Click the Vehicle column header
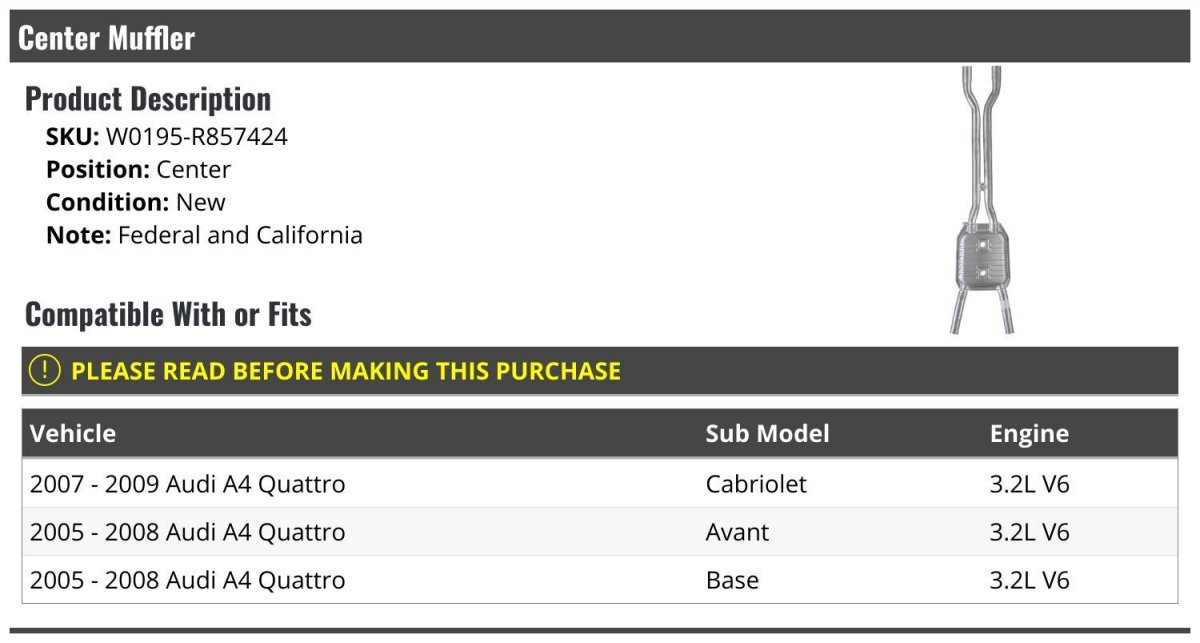1200x643 pixels. pyautogui.click(x=73, y=433)
